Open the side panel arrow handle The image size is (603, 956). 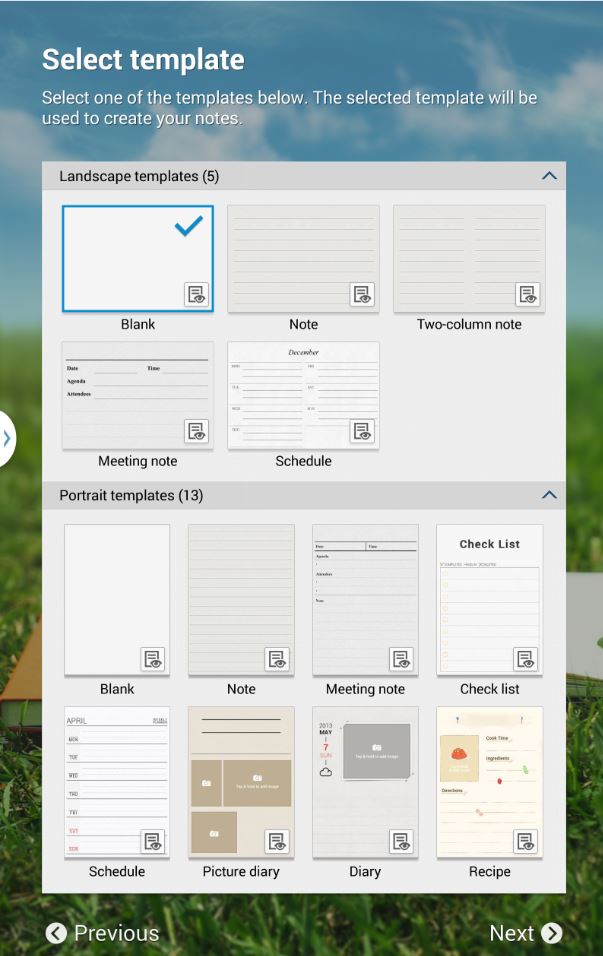coord(6,438)
